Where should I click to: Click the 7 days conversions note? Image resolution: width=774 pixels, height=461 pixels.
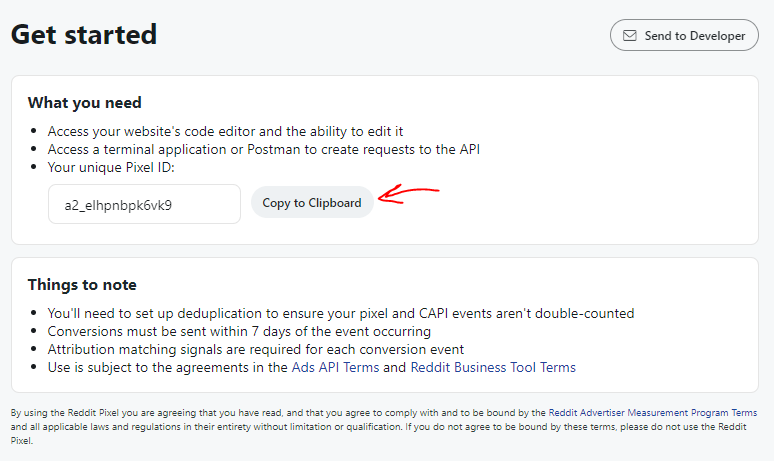(239, 331)
